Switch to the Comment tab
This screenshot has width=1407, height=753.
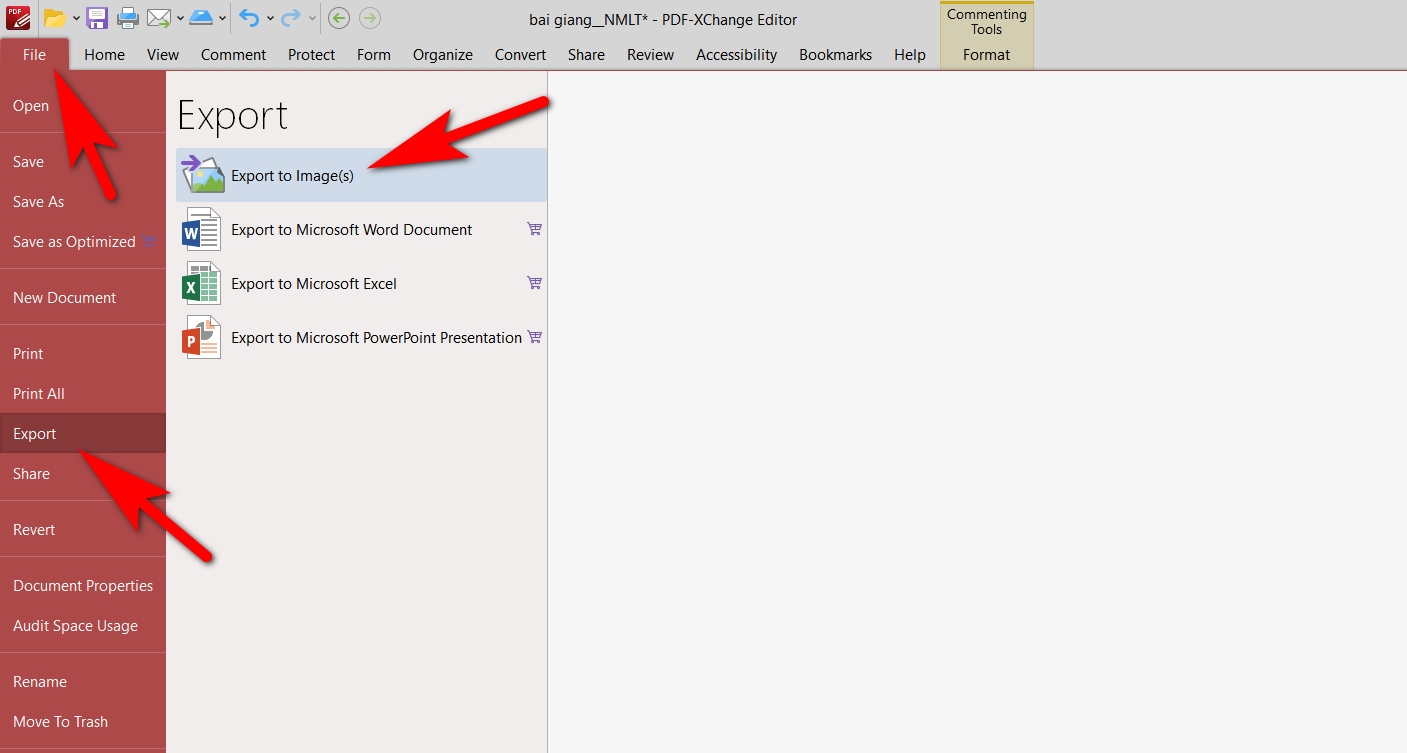233,55
